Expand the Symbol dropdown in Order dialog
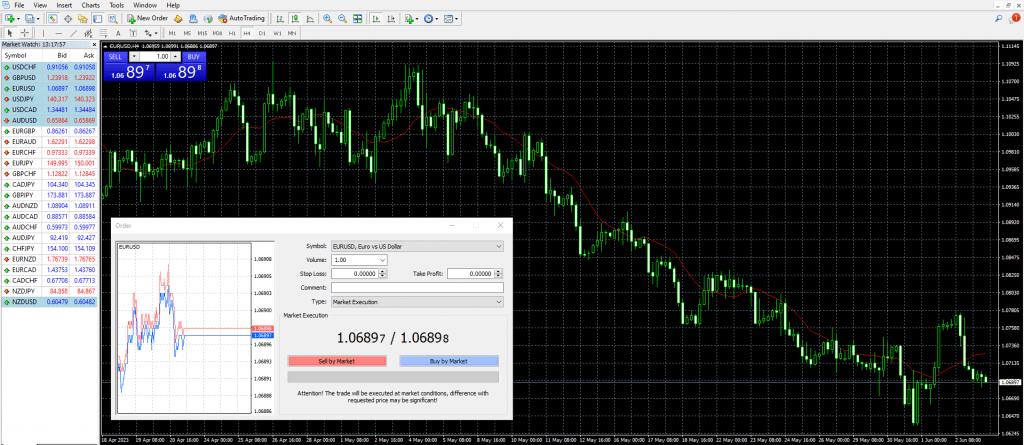The height and width of the screenshot is (445, 1024). point(499,245)
